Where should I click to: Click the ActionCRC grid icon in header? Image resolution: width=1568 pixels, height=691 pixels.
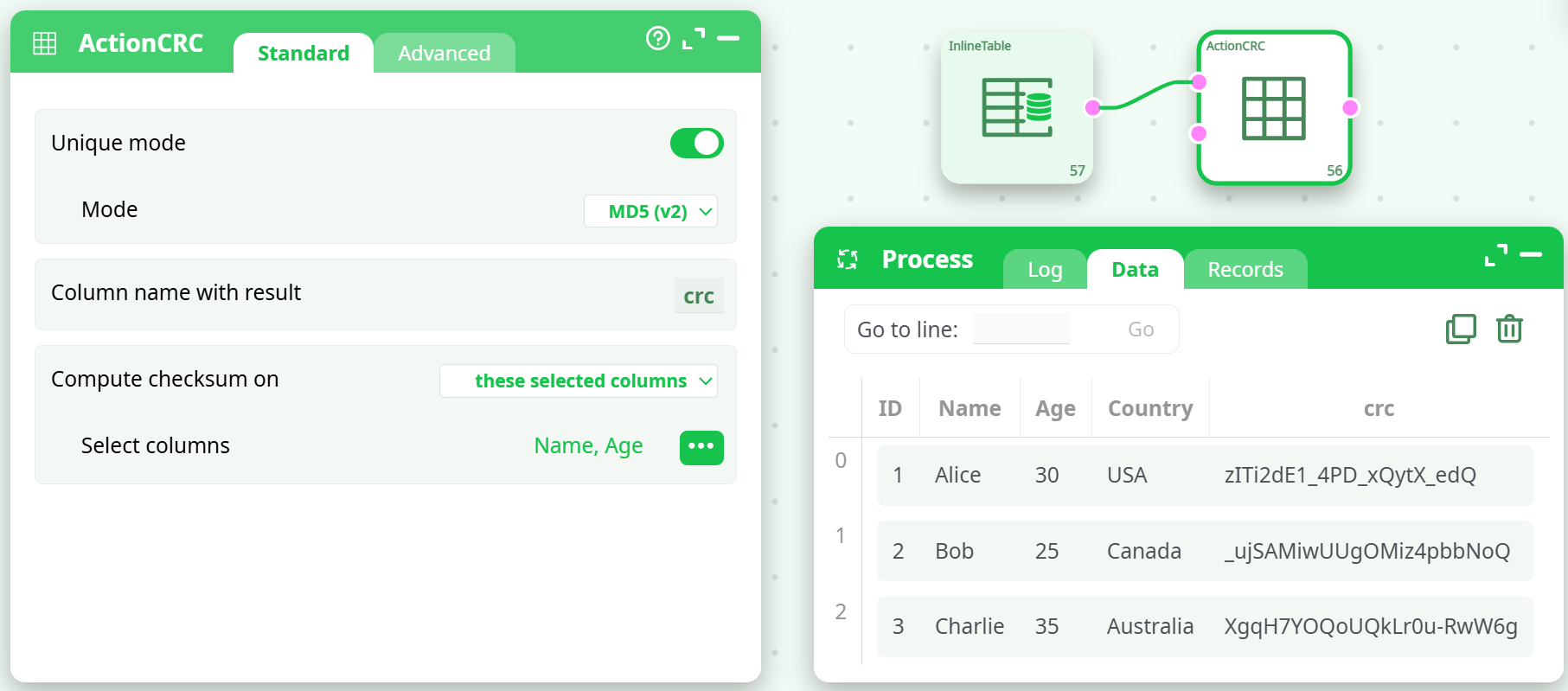coord(45,43)
